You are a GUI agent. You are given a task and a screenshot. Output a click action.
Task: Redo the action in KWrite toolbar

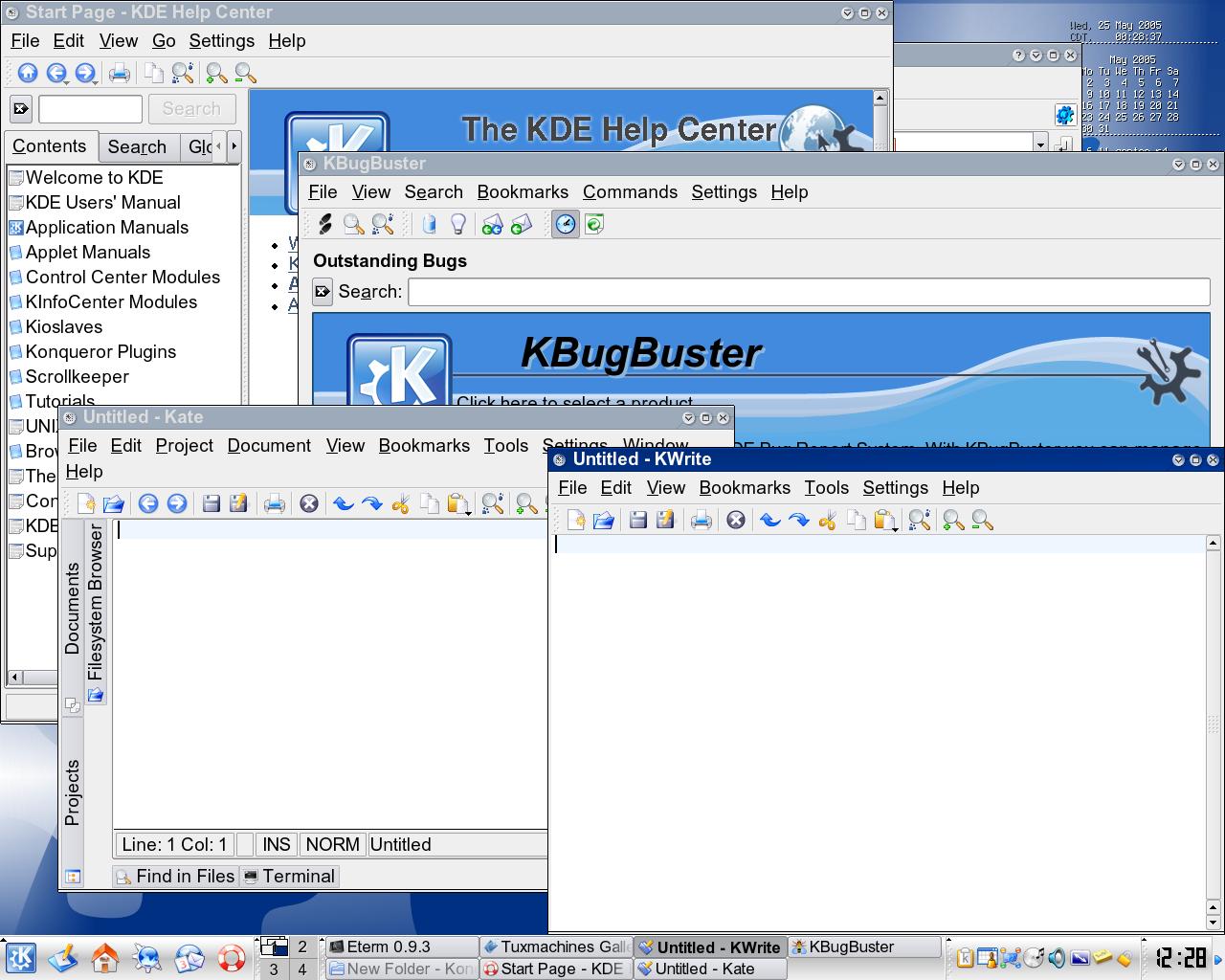(799, 520)
